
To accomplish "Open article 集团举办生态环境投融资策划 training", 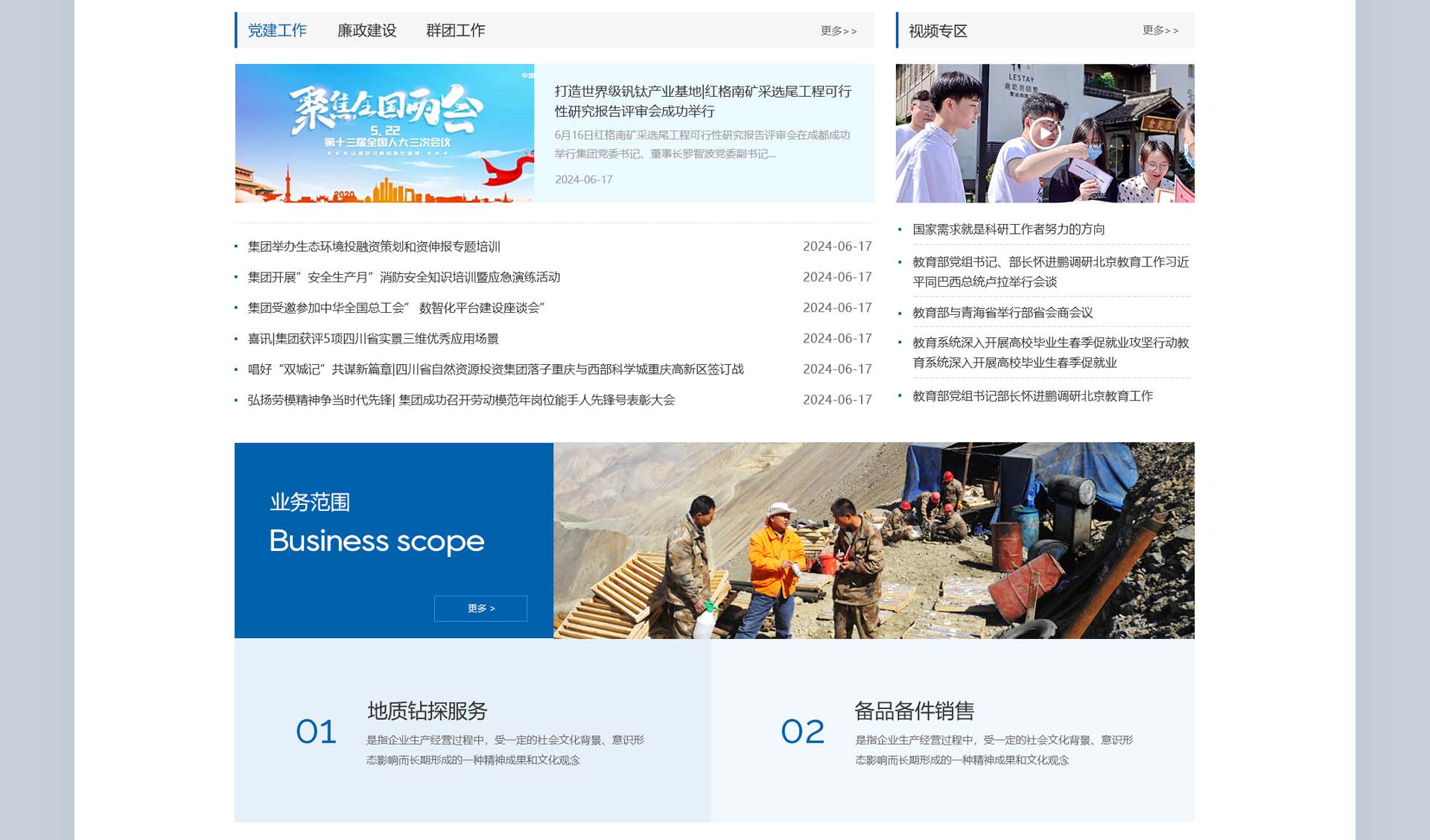I will (374, 246).
